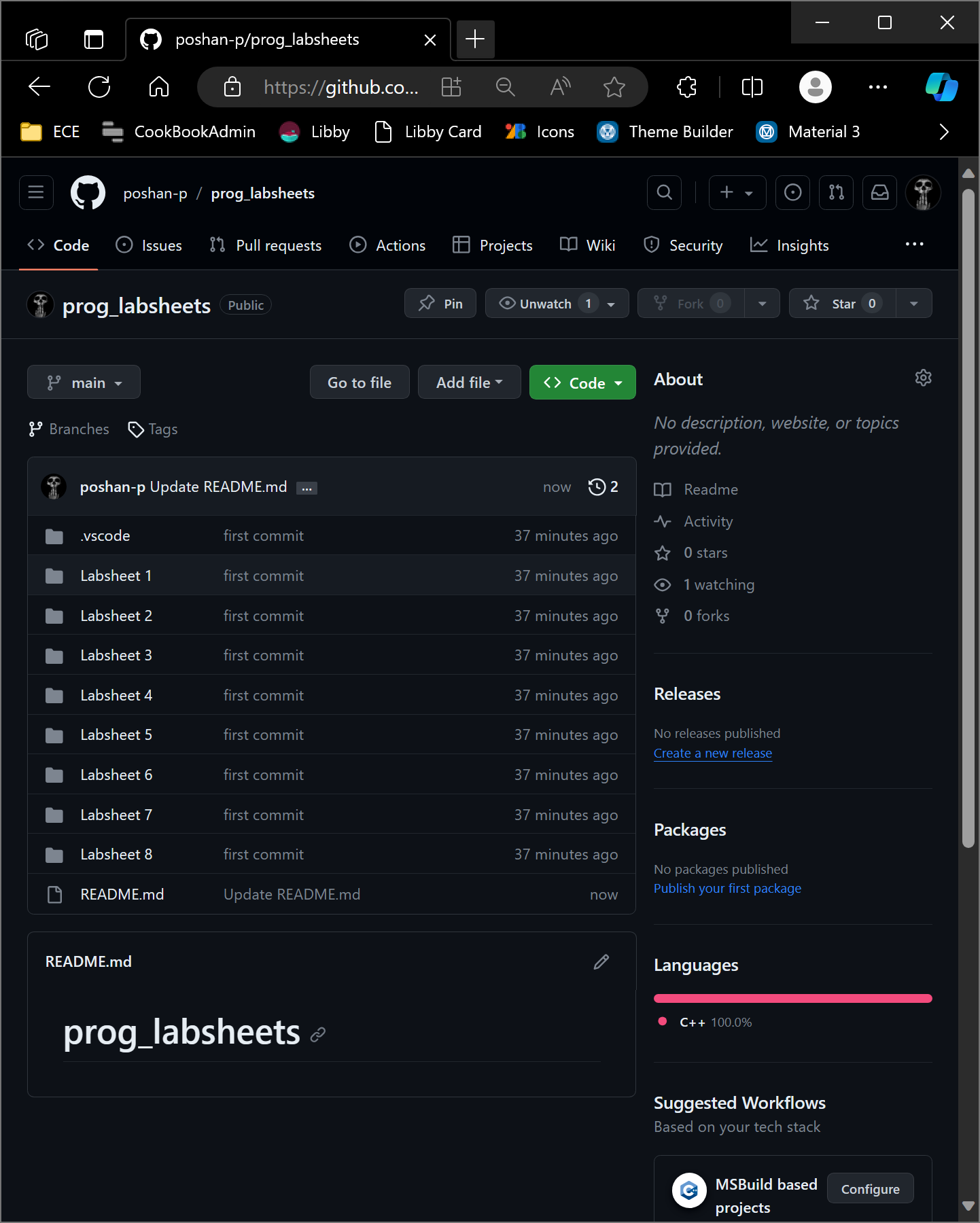Edit README.md with pencil icon

[x=601, y=961]
